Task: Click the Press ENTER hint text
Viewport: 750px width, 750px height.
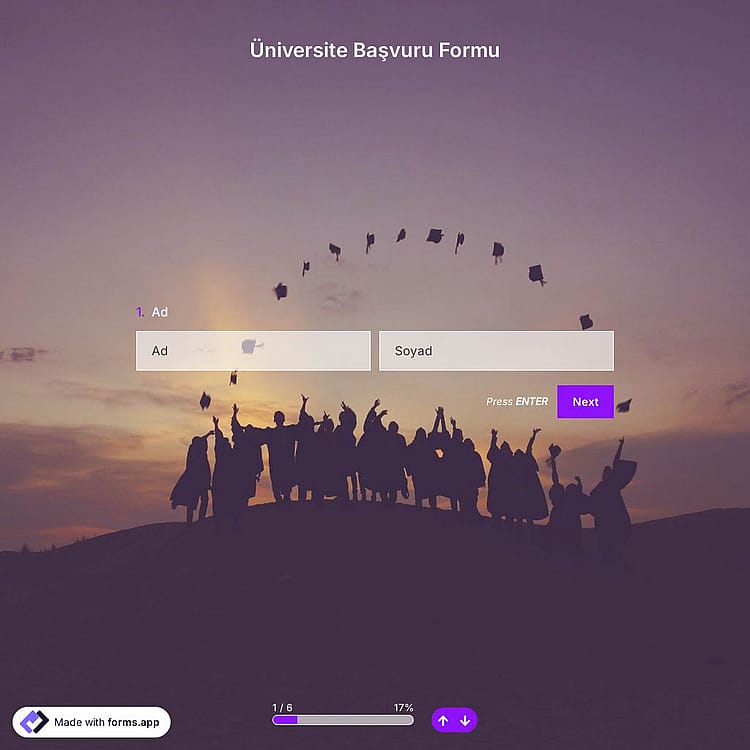Action: 517,402
